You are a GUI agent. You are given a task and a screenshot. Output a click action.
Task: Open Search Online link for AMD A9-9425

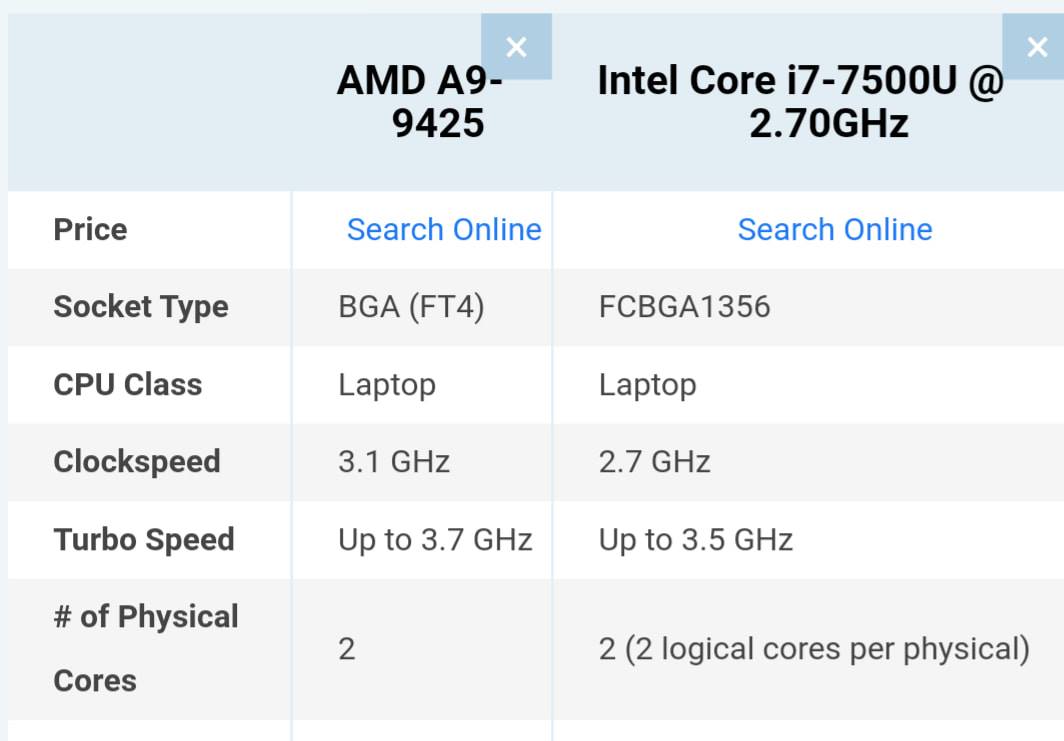[444, 229]
